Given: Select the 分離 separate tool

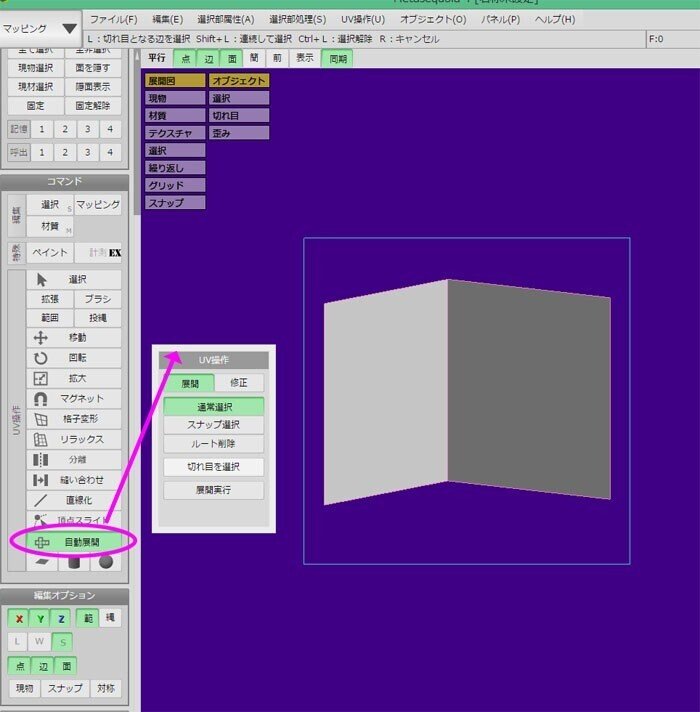Looking at the screenshot, I should (74, 460).
